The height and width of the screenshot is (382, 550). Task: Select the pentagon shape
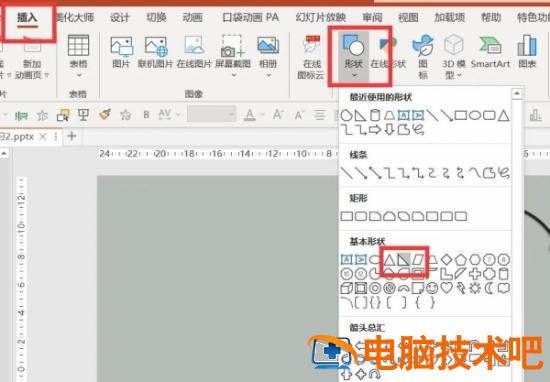[x=461, y=260]
